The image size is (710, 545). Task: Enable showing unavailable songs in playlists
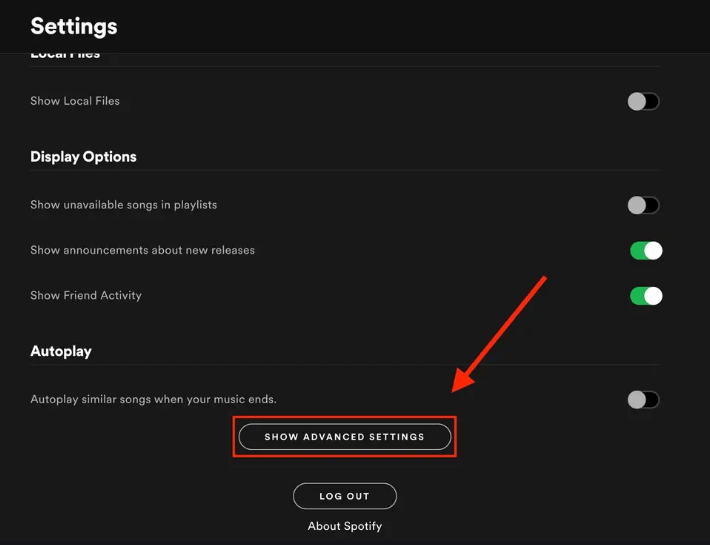pyautogui.click(x=643, y=205)
